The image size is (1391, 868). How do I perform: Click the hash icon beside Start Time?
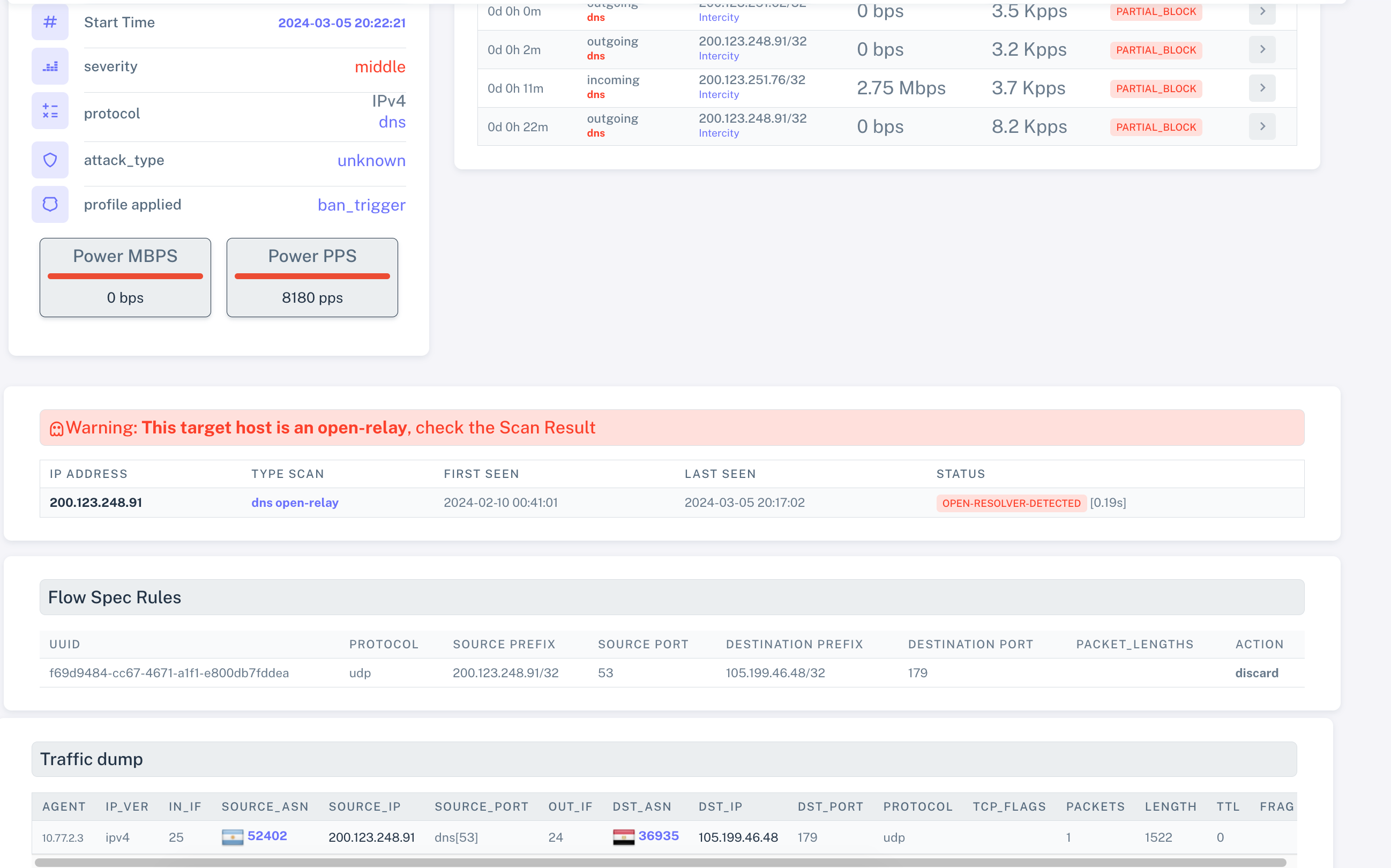tap(50, 22)
